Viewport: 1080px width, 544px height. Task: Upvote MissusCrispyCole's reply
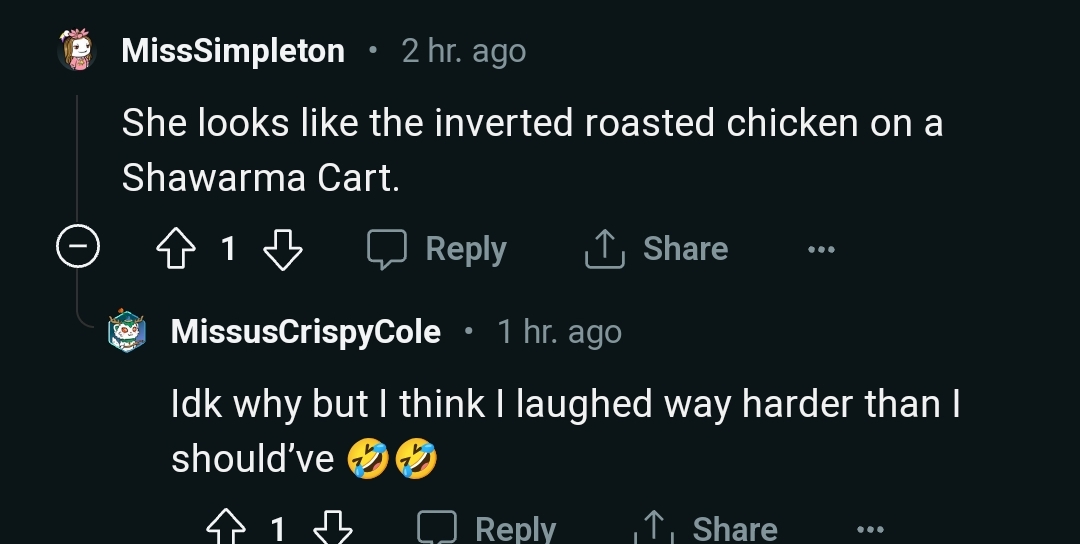226,527
